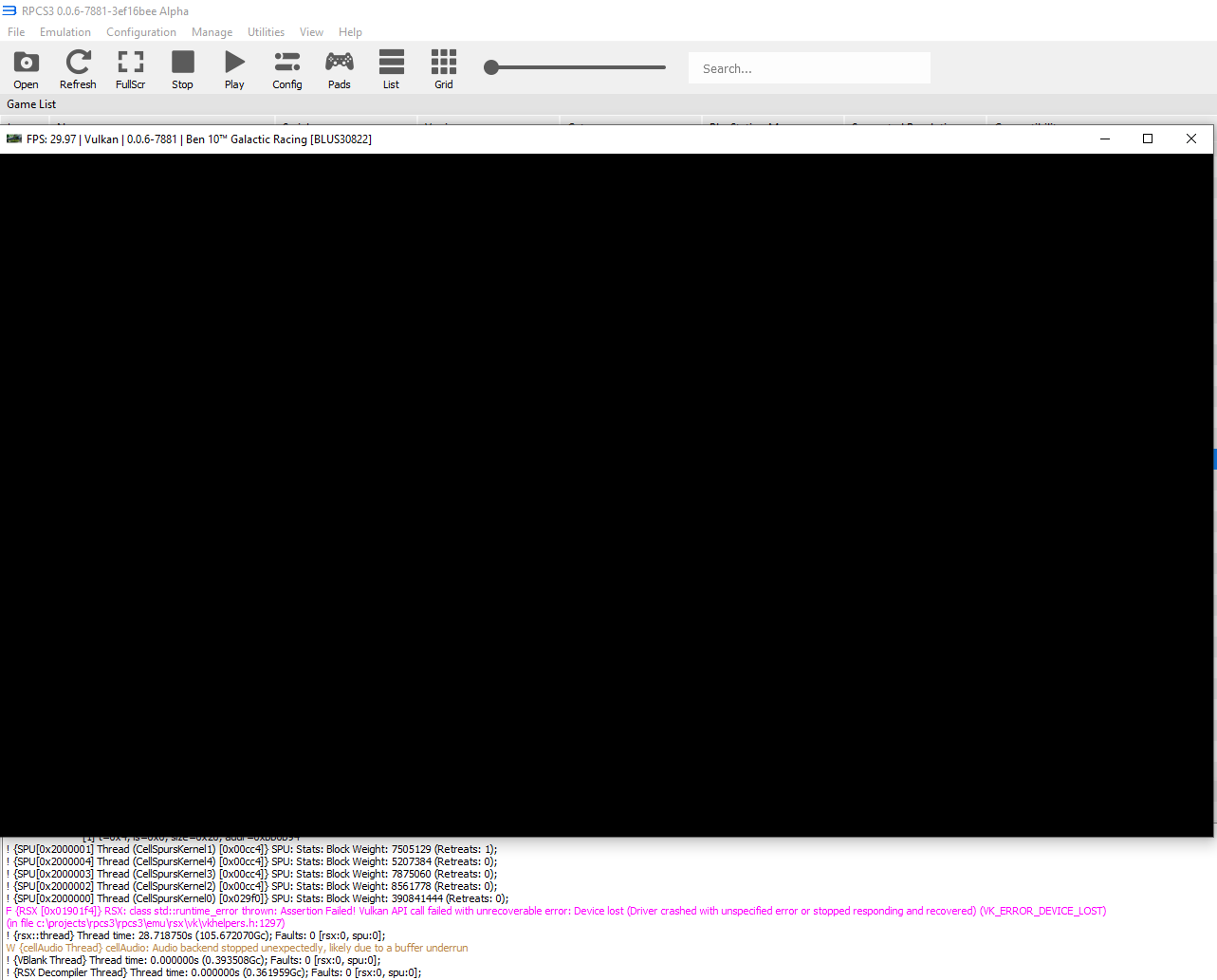Enter fullscreen using the FullScr icon
1217x980 pixels.
pos(130,67)
